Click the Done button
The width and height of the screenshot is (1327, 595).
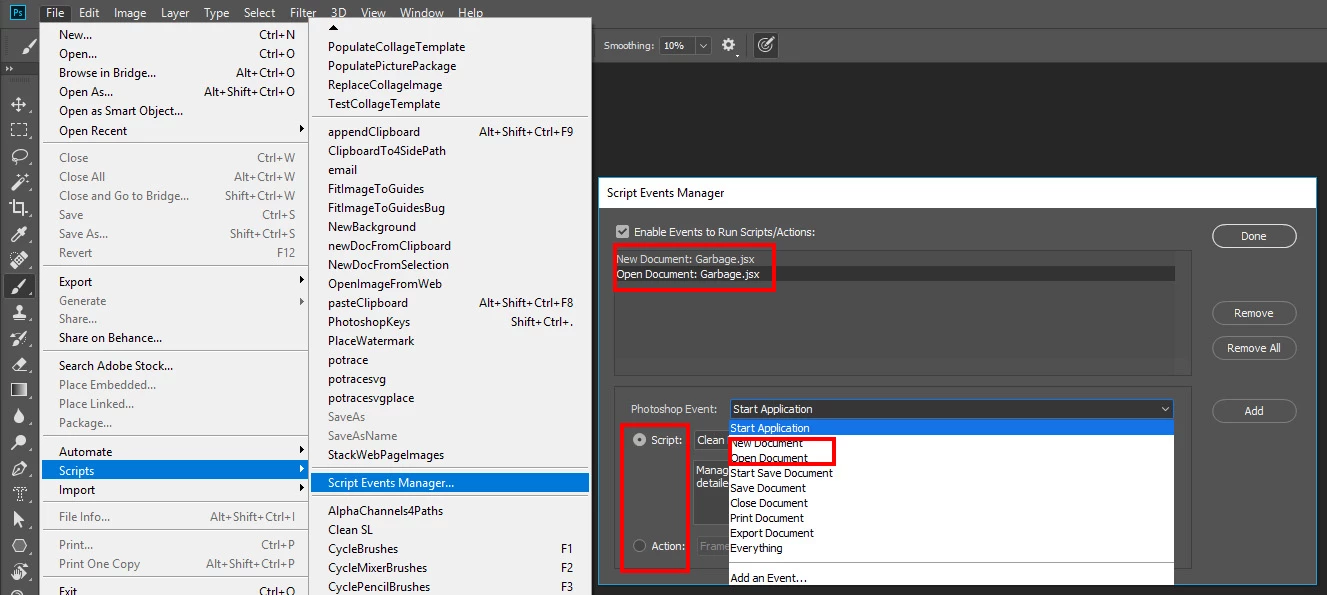tap(1254, 236)
